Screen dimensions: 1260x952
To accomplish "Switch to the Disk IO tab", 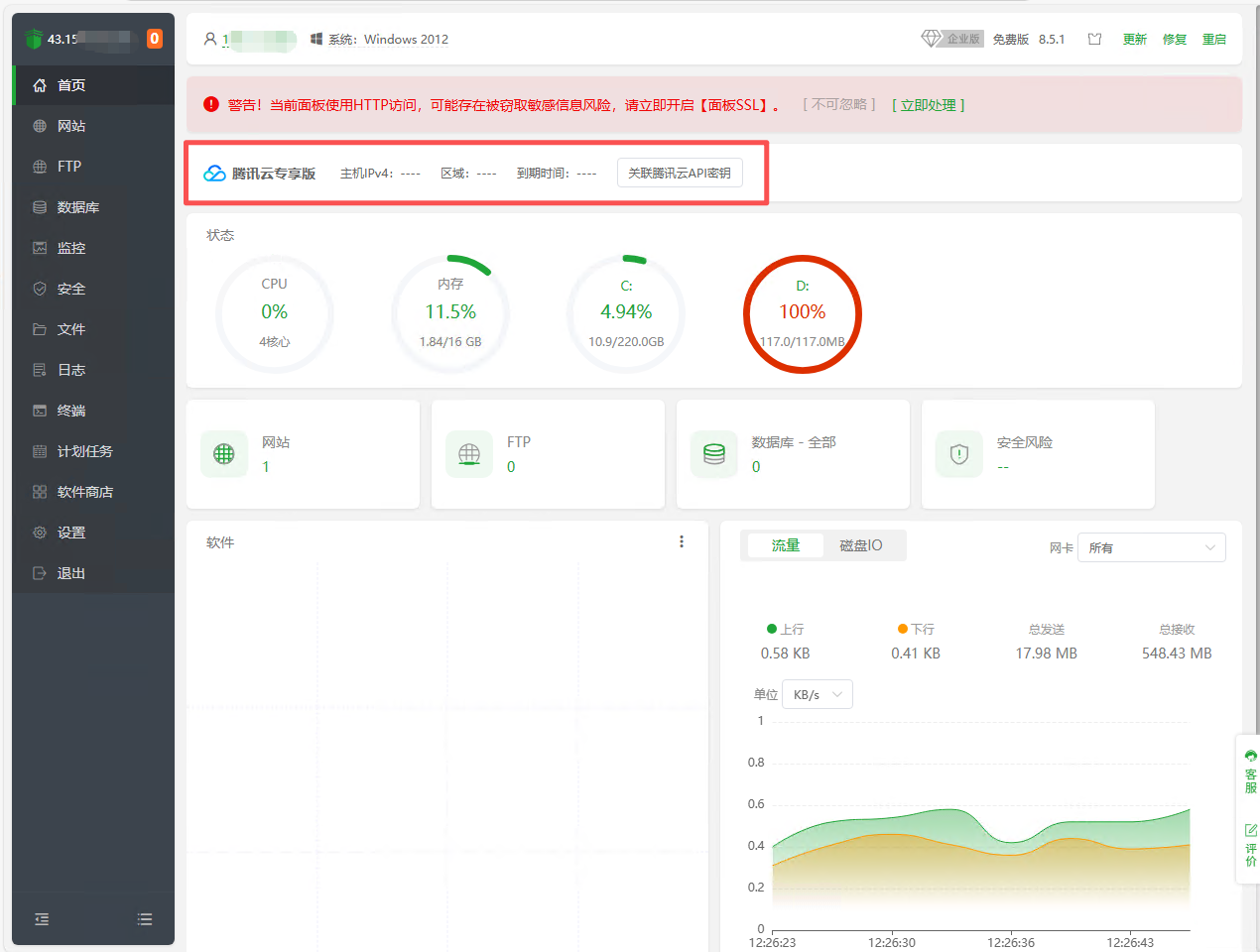I will point(860,545).
